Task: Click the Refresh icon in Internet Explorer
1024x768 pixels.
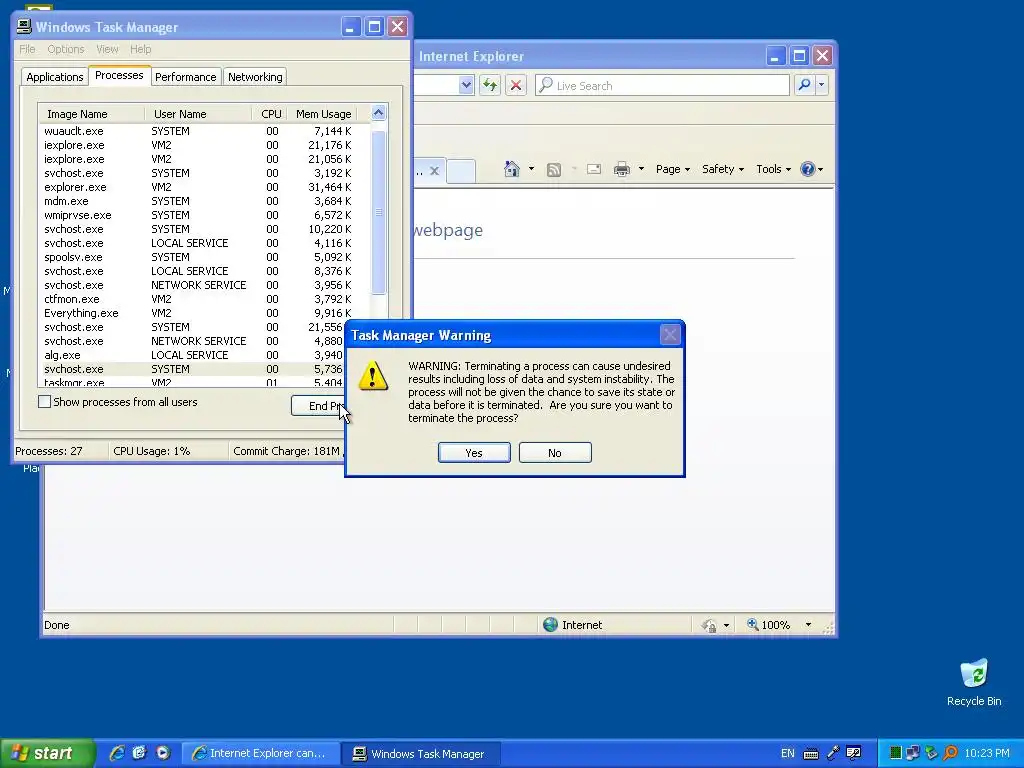Action: (x=490, y=85)
